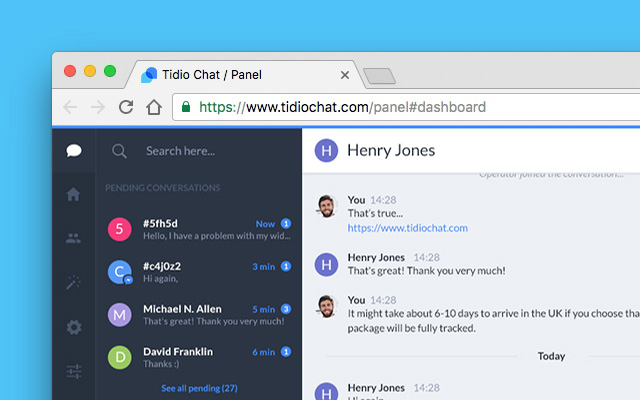
Task: Open the https://www.tidiochat.com link in chat
Action: click(407, 228)
